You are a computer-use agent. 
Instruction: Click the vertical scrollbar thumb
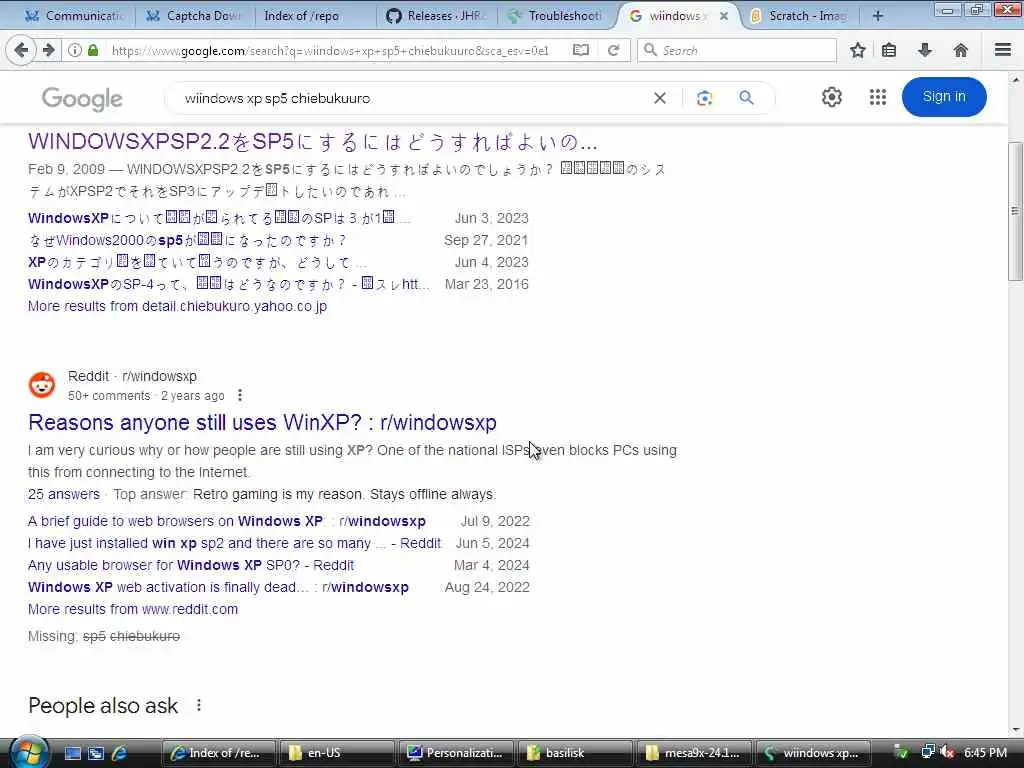coord(1015,211)
